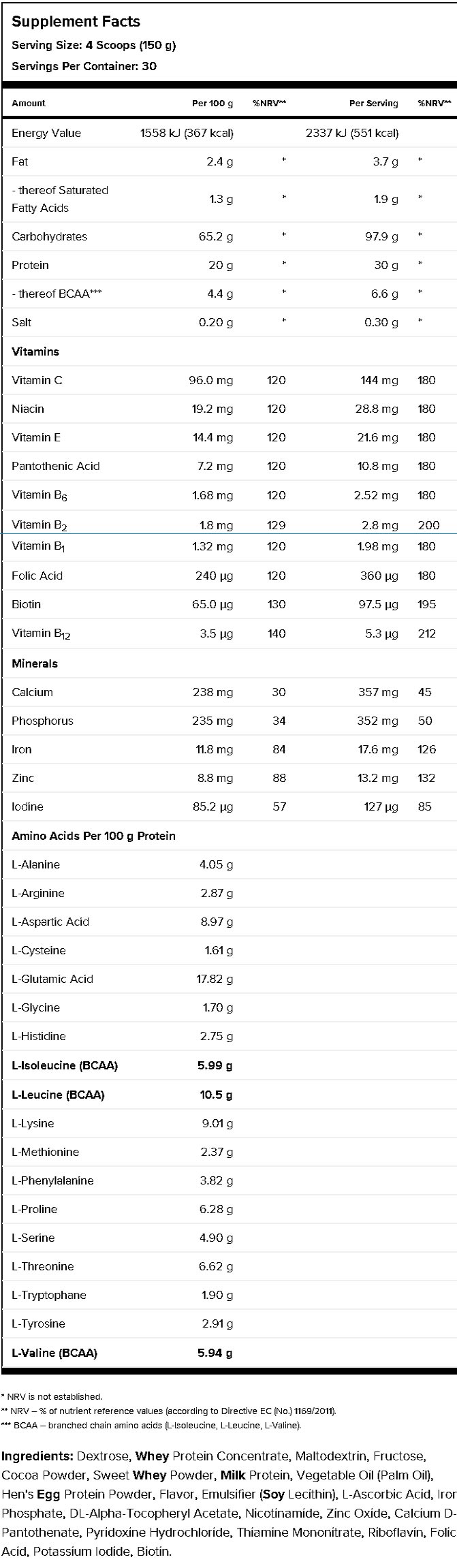457x1568 pixels.
Task: Click the Vitamin C 144 mg value
Action: pos(379,380)
